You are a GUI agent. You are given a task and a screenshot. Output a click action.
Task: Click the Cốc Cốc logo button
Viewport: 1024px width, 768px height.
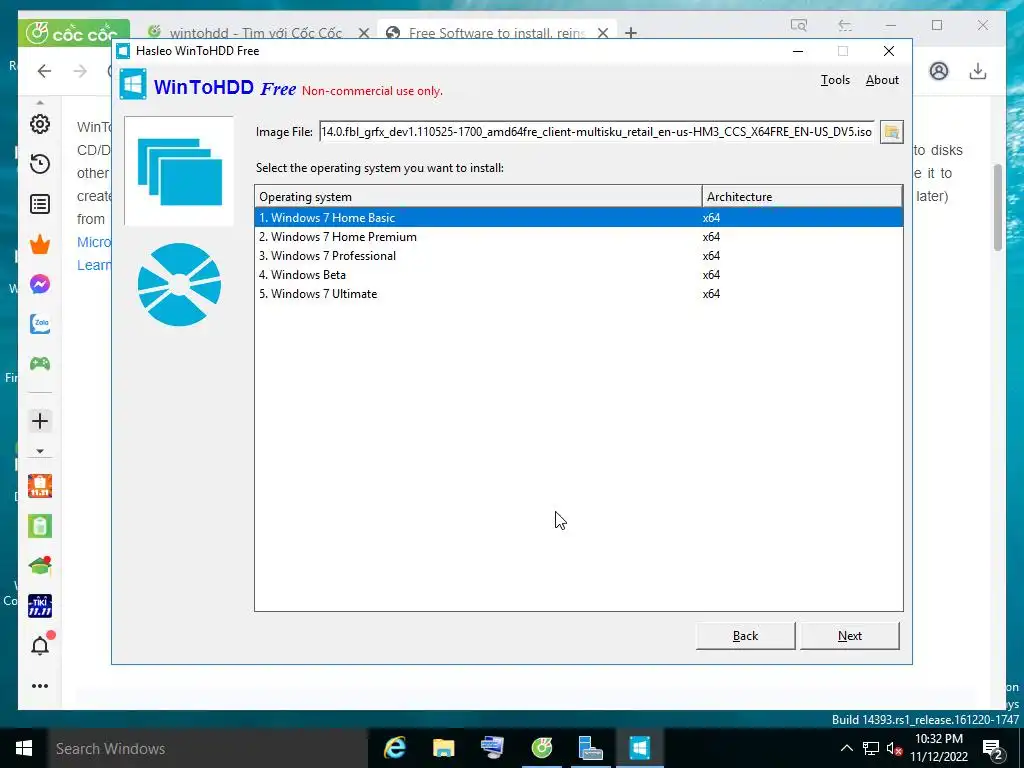[x=73, y=33]
